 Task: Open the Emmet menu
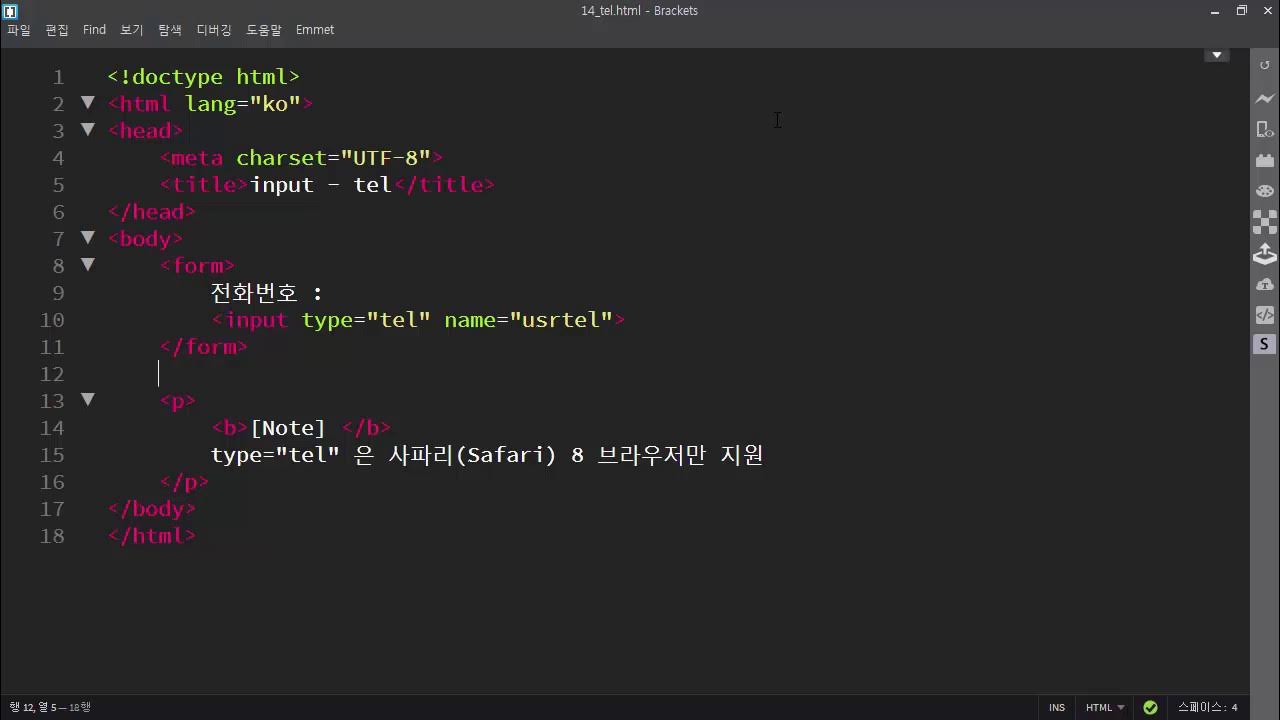pos(315,30)
